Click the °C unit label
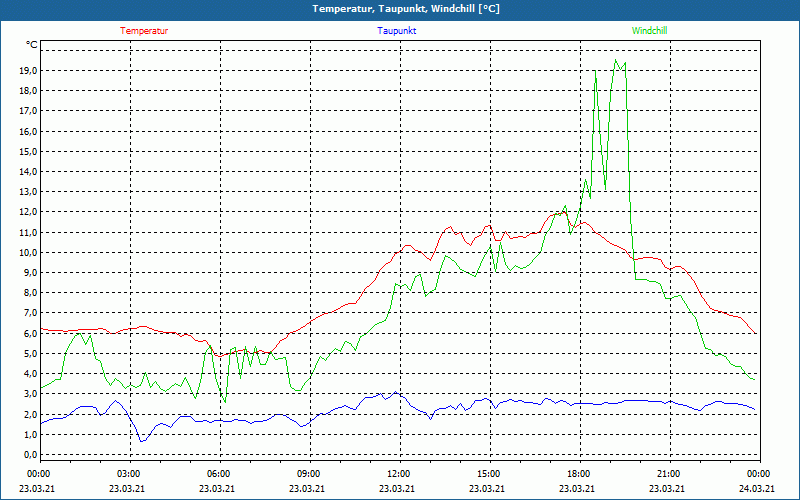The width and height of the screenshot is (800, 500). [x=32, y=45]
